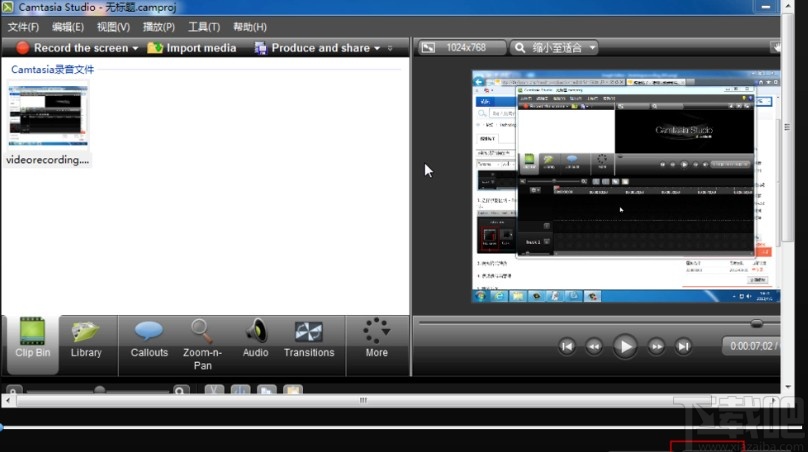Click Start orb in previewed taskbar
Viewport: 808px width, 452px height.
(480, 296)
